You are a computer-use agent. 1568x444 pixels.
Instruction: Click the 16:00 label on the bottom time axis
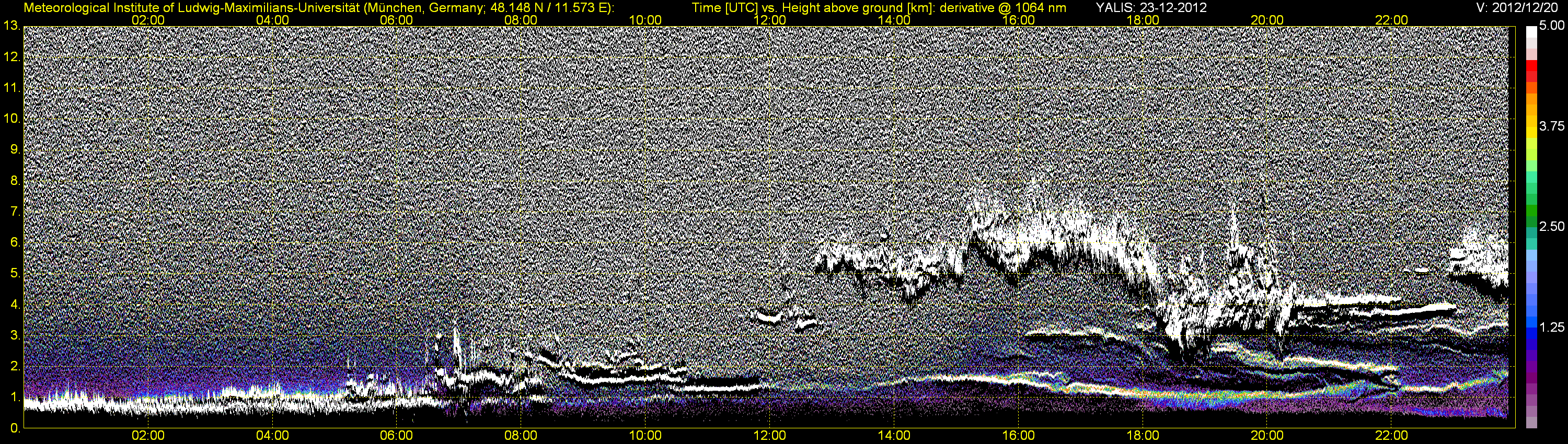[x=1018, y=436]
